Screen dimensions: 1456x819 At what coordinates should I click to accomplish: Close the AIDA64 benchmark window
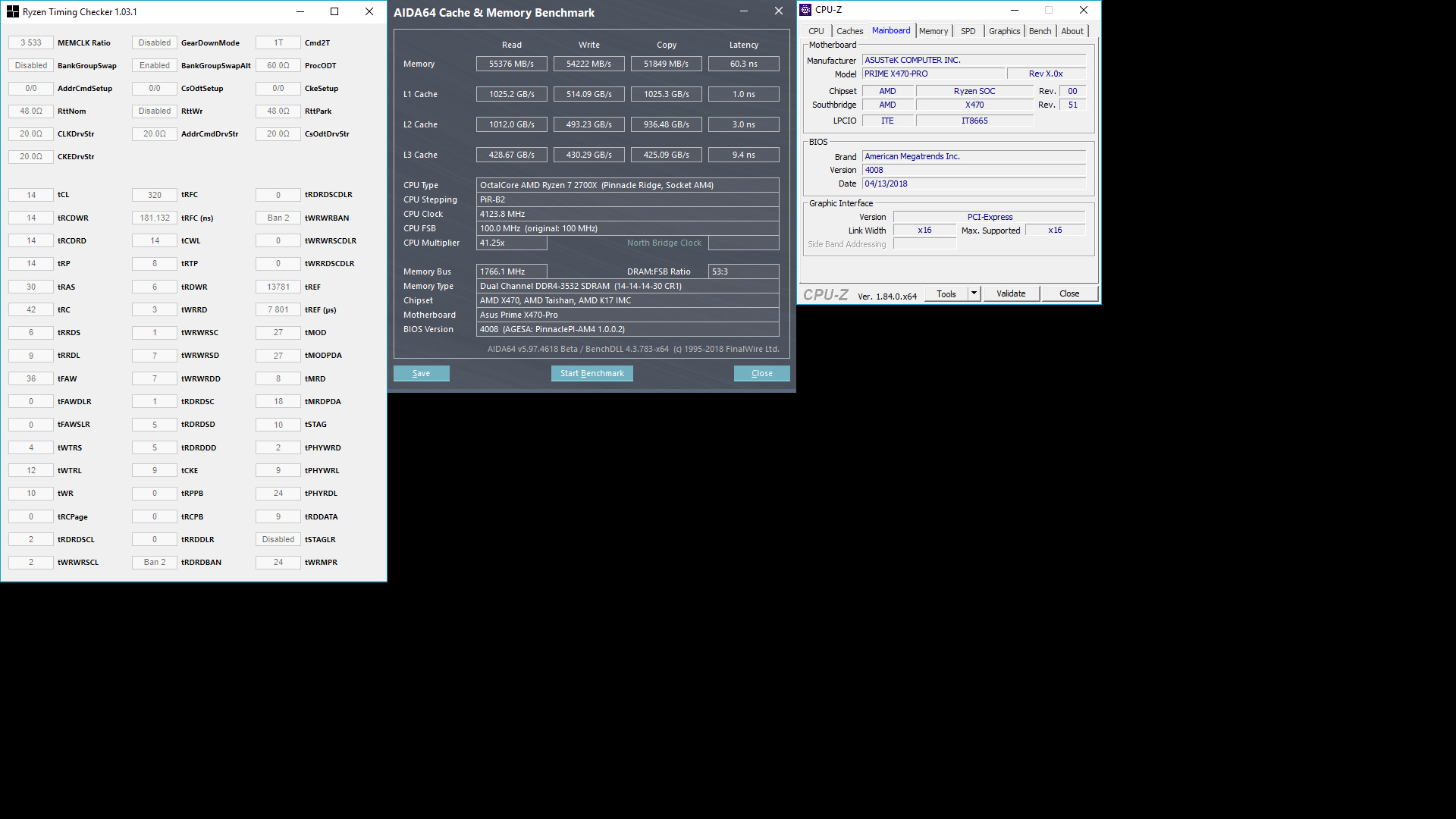(x=778, y=11)
